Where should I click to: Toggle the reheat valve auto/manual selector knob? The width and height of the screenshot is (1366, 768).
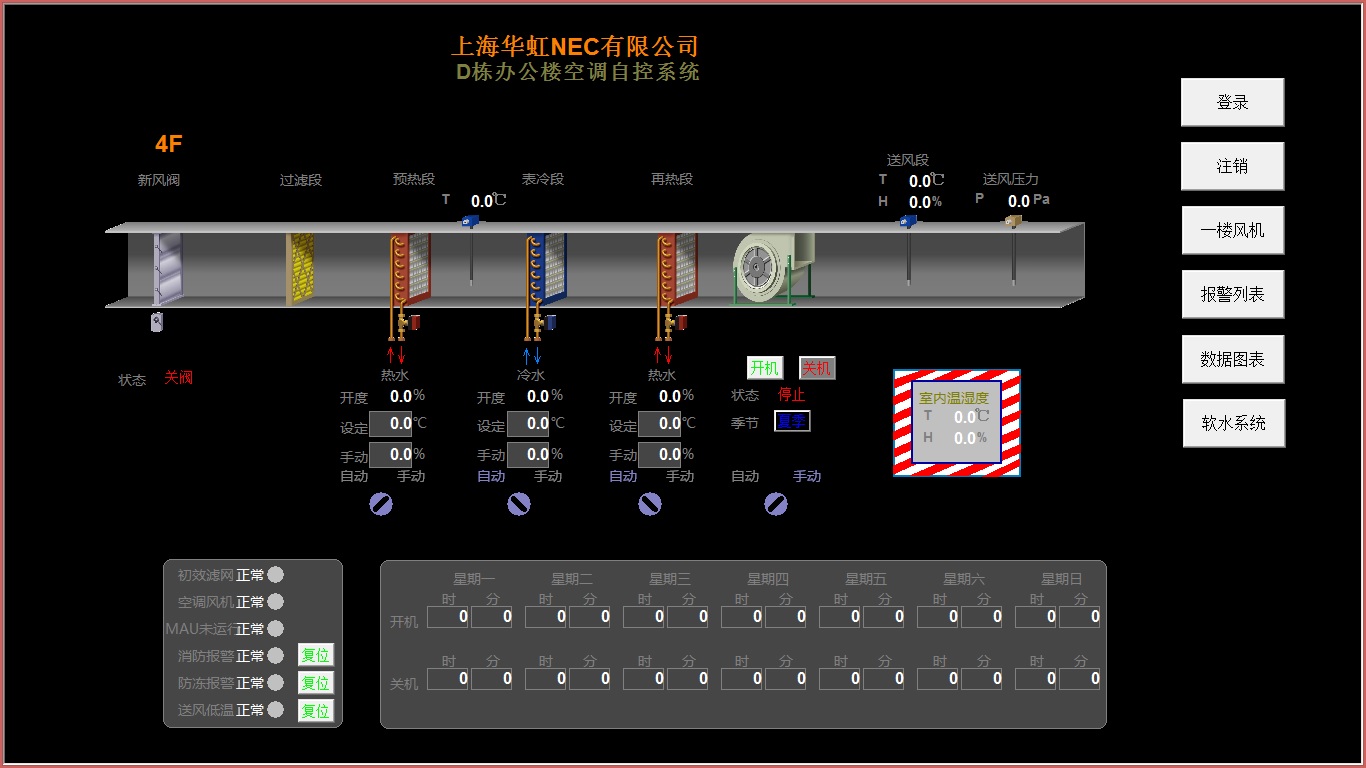[x=650, y=505]
